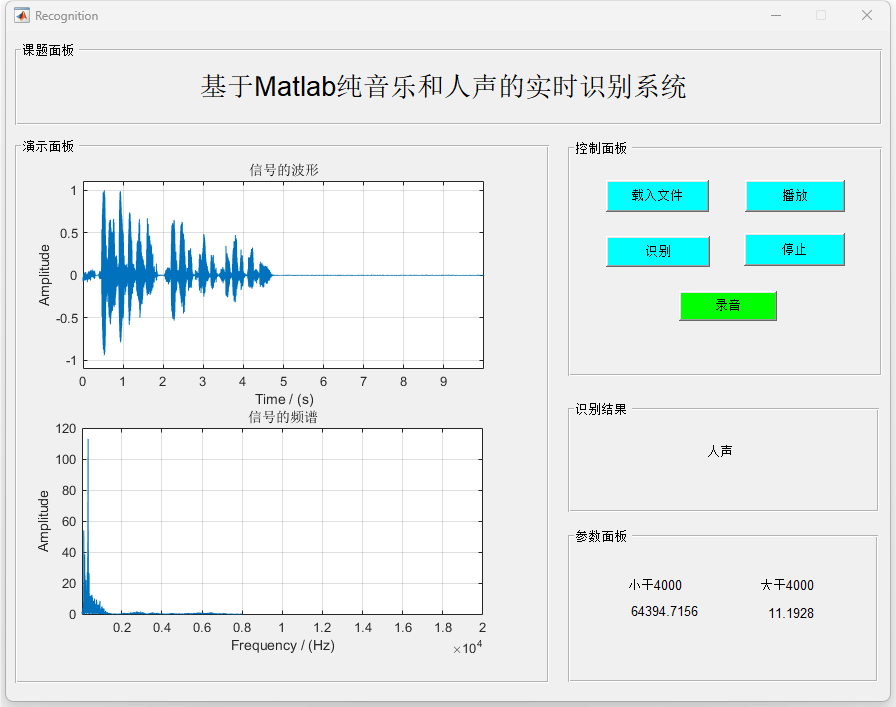
Task: Select the 大于4000 parameter label
Action: click(x=787, y=585)
